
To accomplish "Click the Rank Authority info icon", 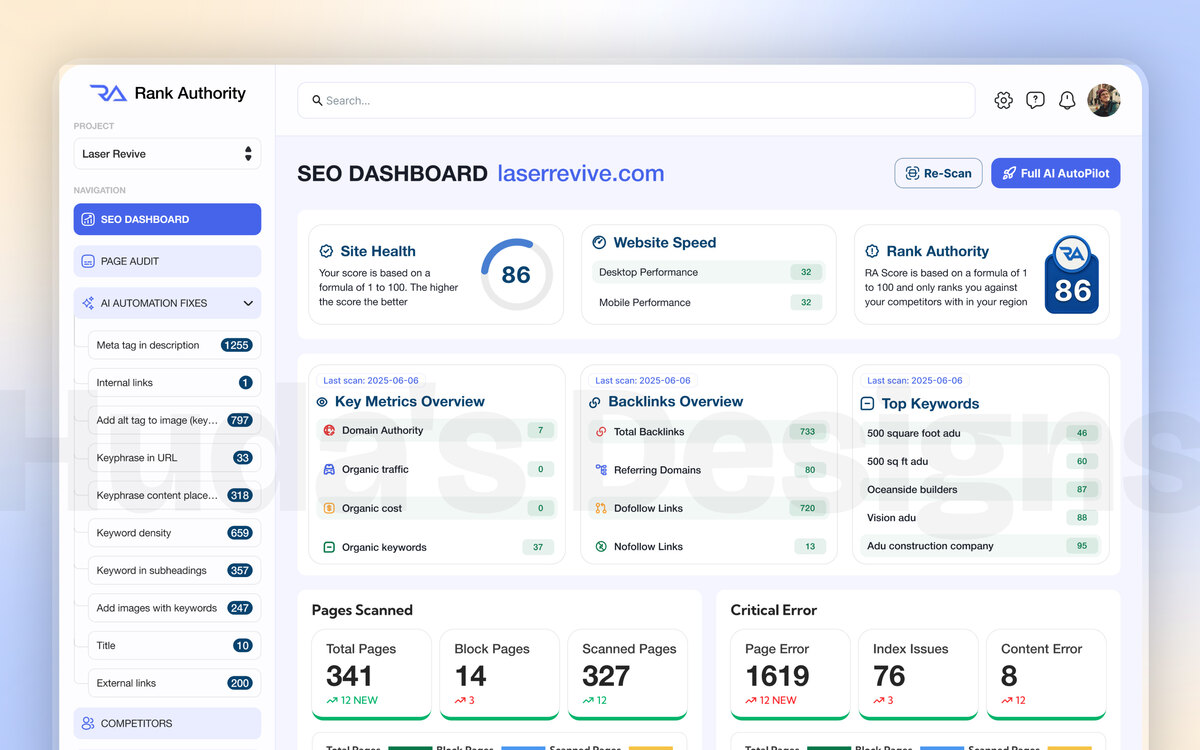I will pyautogui.click(x=872, y=251).
